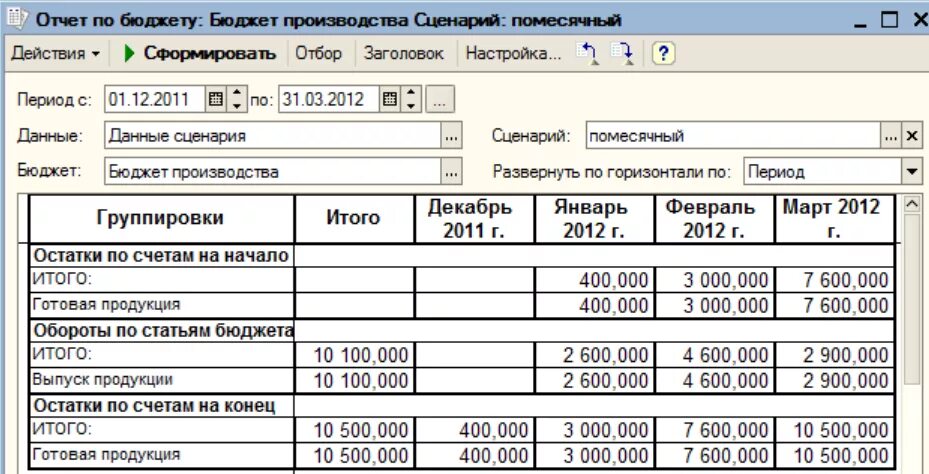Click closing Готовая продукция March 10 500,000 cell
Screen dimensions: 929x474
[x=834, y=455]
